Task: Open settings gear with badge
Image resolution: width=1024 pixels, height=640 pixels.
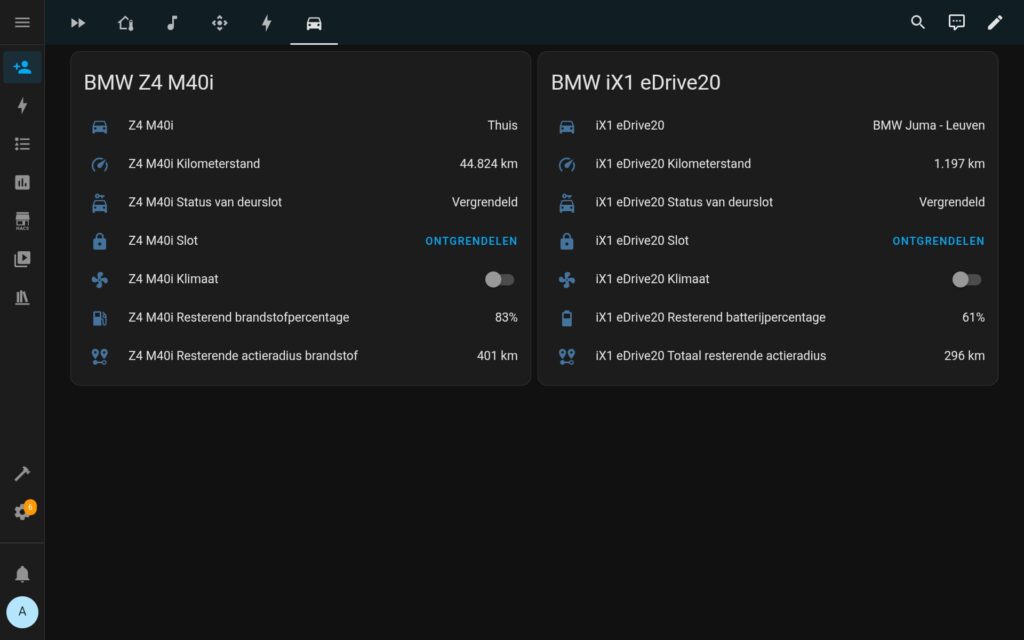Action: click(22, 512)
